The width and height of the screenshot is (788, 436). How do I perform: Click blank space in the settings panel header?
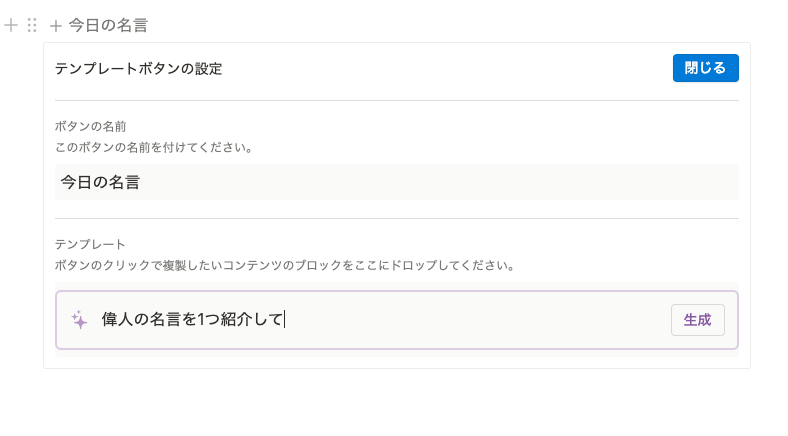click(447, 68)
